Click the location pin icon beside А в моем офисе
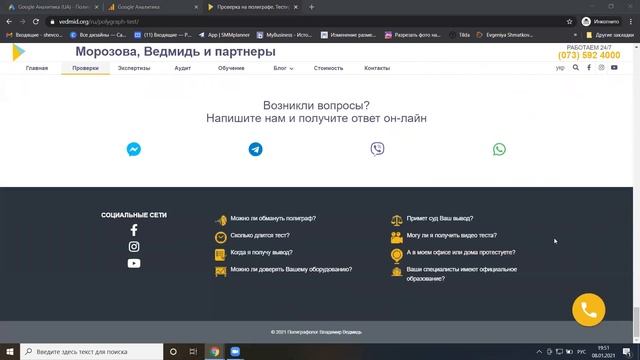This screenshot has height=360, width=640. click(396, 256)
